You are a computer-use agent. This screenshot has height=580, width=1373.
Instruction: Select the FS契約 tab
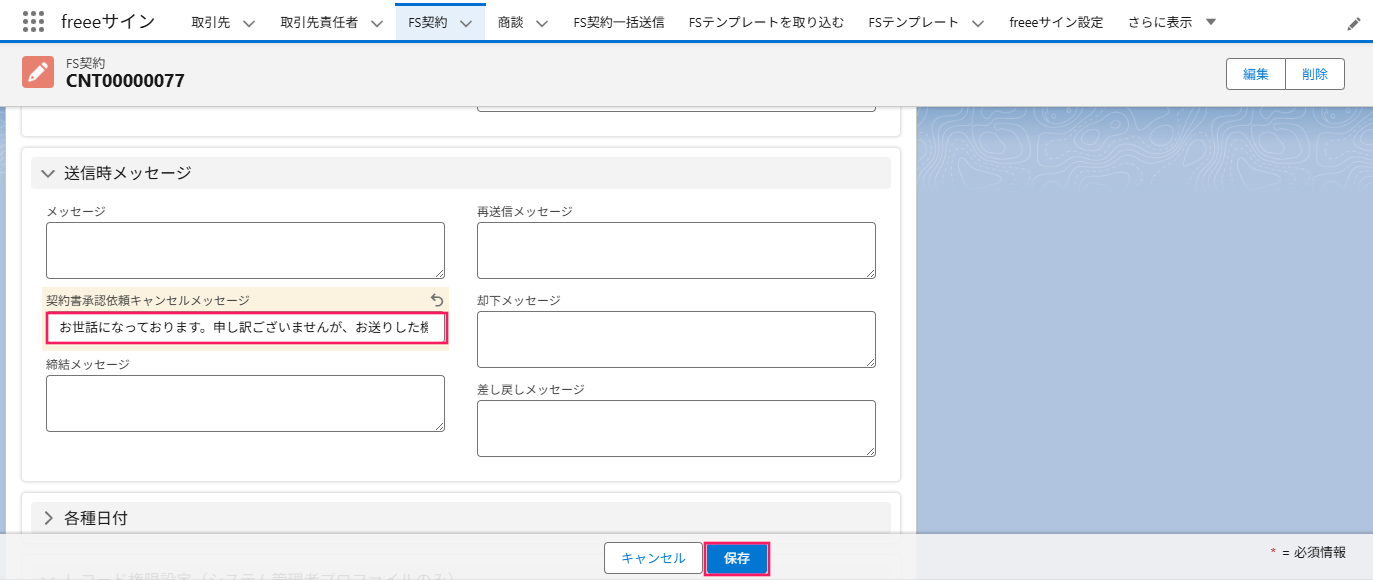pyautogui.click(x=428, y=22)
